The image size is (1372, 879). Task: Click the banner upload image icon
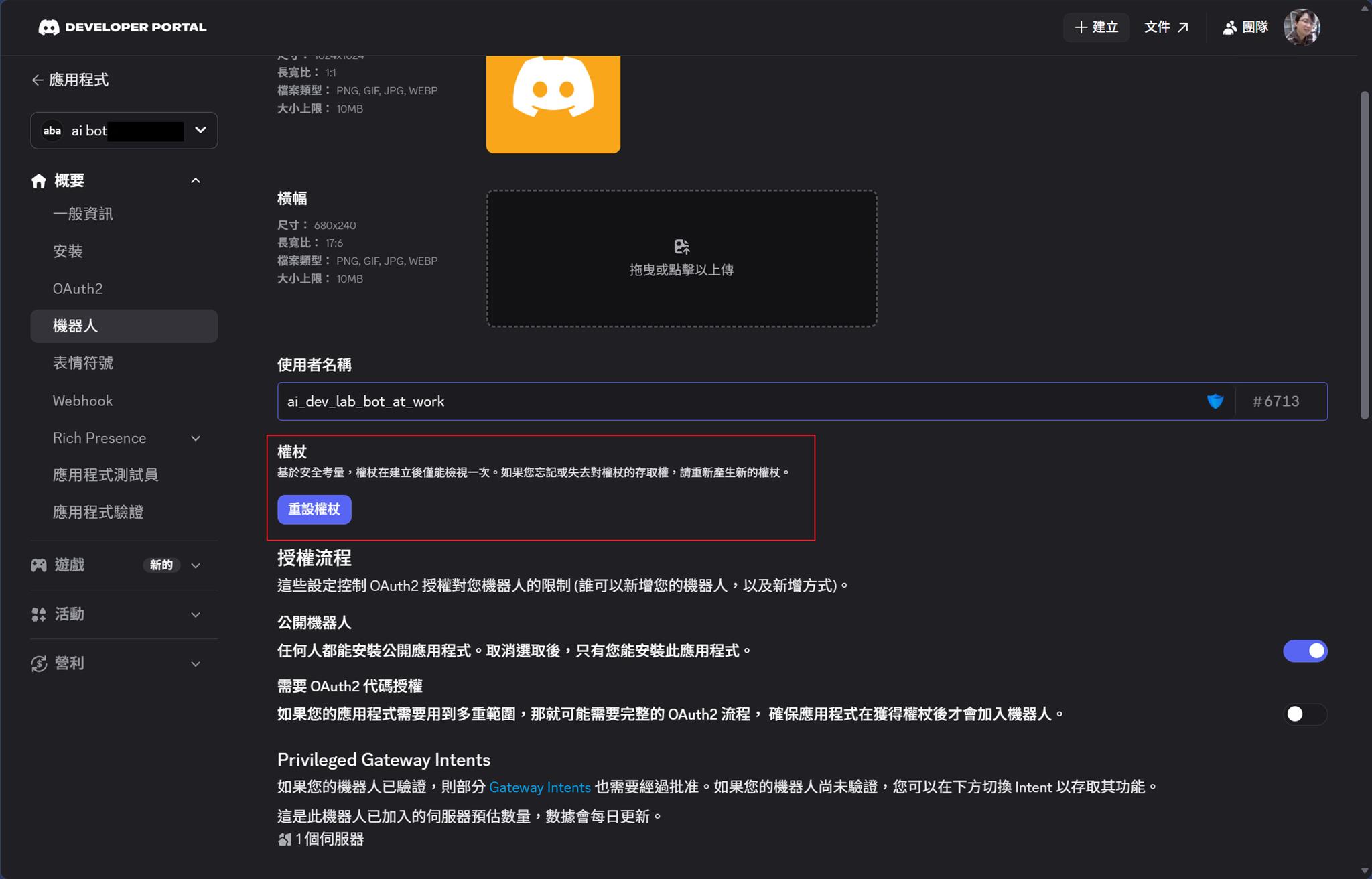(681, 247)
